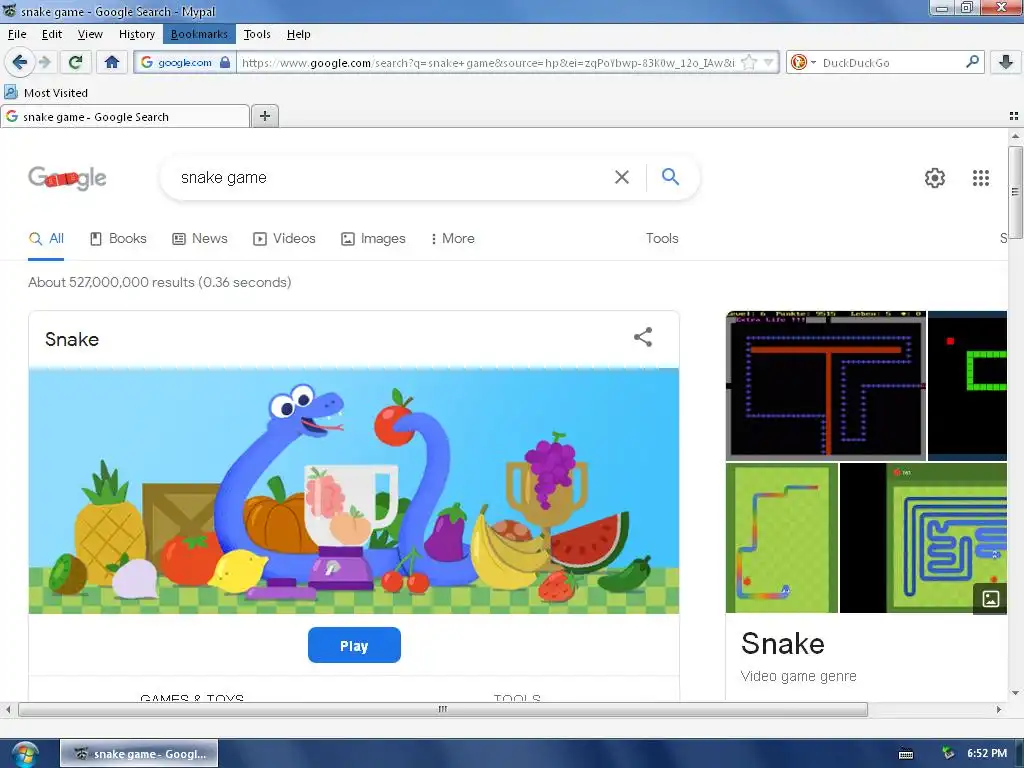Image resolution: width=1024 pixels, height=768 pixels.
Task: Click the Snake knowledge panel title
Action: pyautogui.click(x=782, y=643)
